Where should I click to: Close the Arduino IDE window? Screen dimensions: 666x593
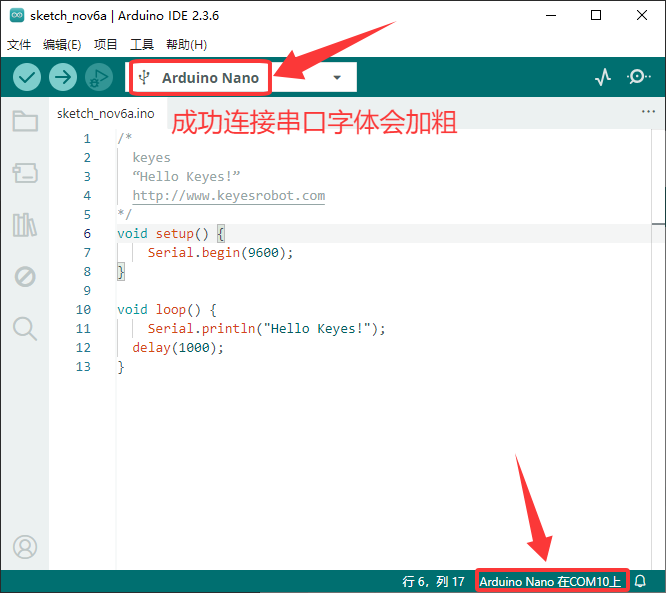pos(642,15)
